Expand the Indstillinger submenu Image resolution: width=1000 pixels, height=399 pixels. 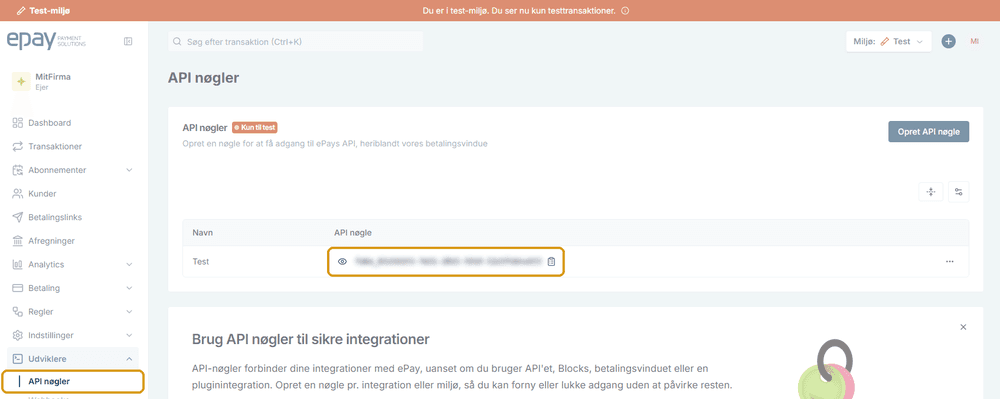(x=129, y=335)
